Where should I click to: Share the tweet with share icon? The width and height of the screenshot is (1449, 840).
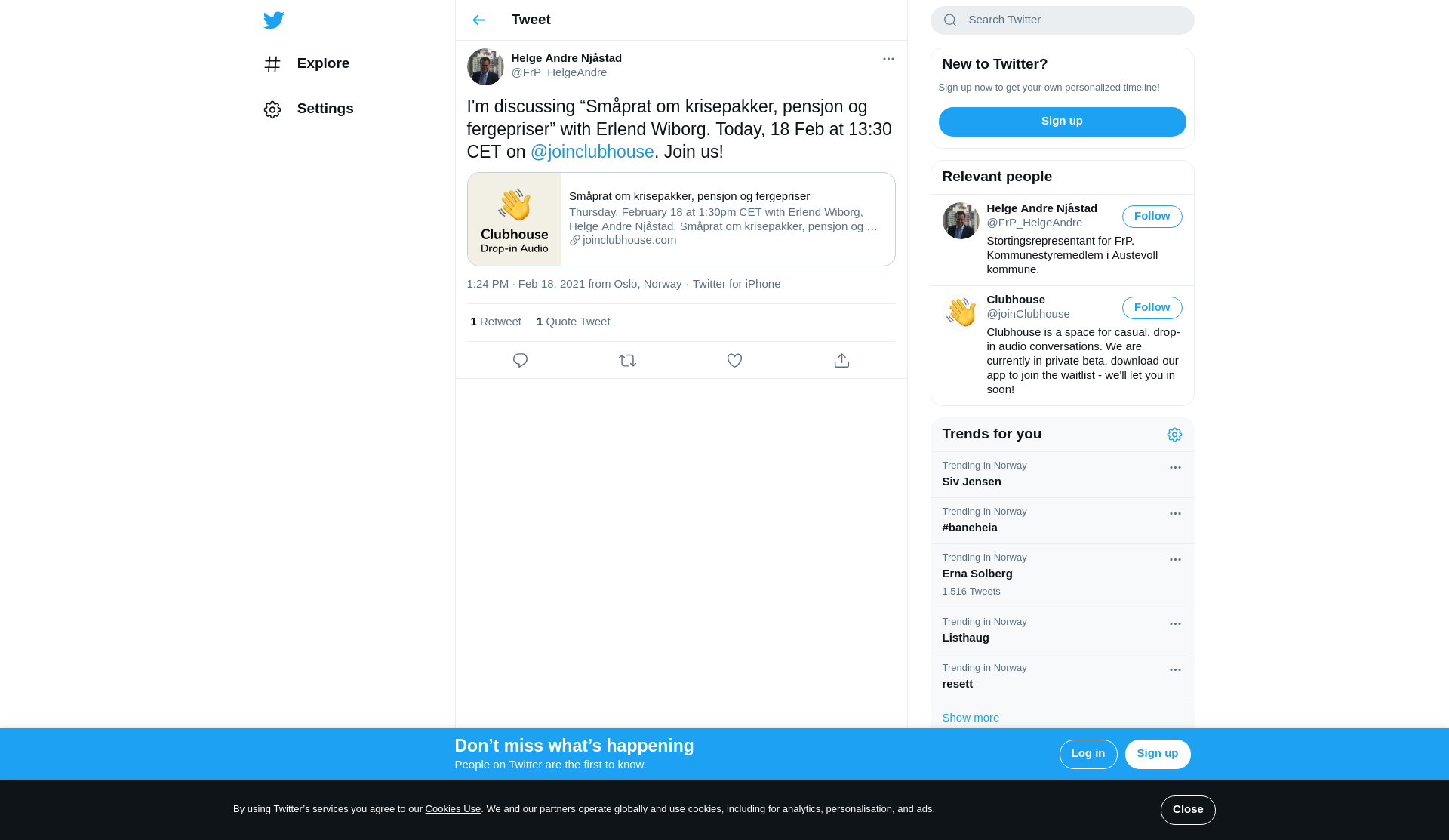[841, 361]
